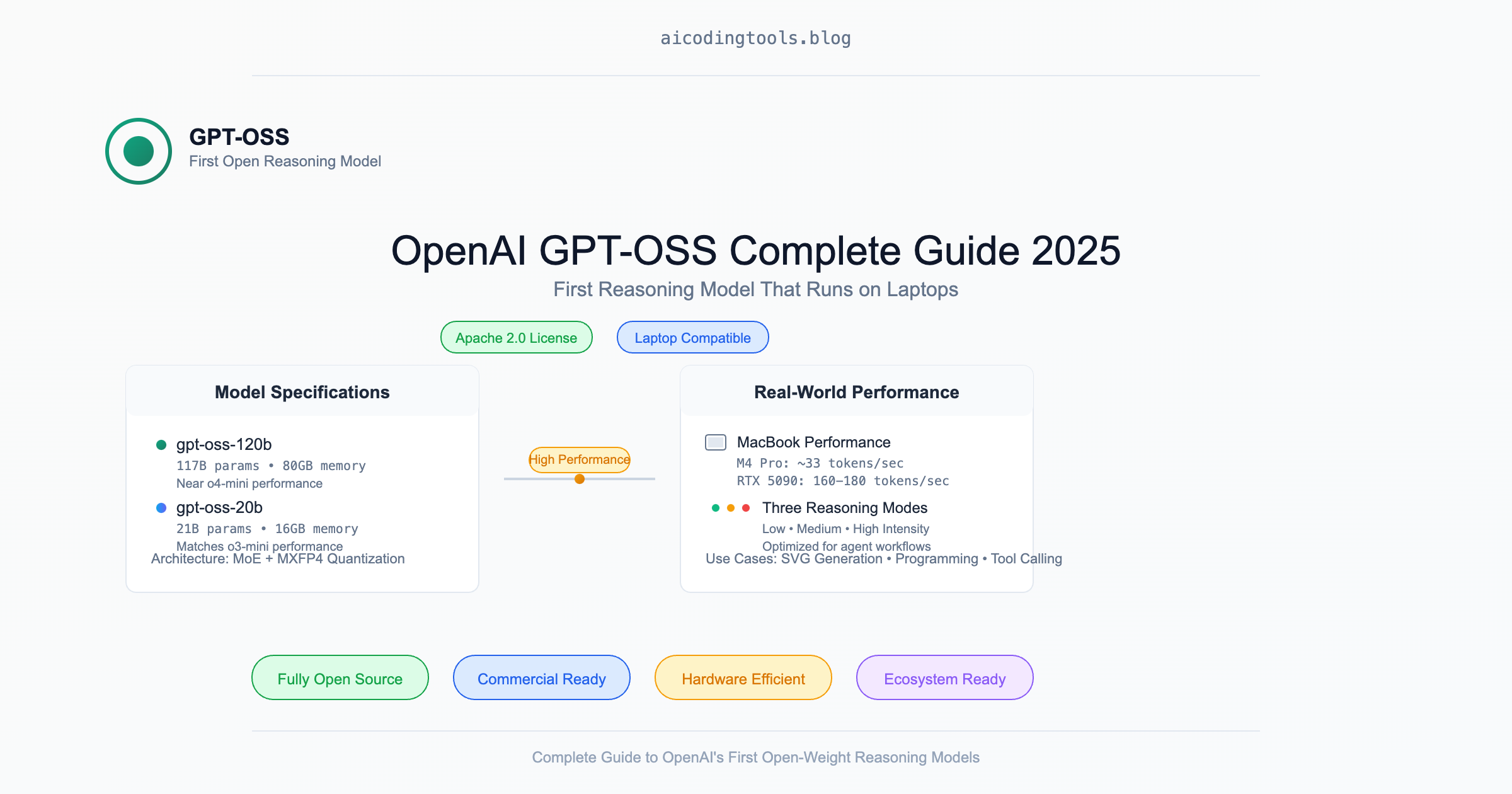Click the Three Reasoning Modes heading
The height and width of the screenshot is (794, 1512).
(x=845, y=508)
